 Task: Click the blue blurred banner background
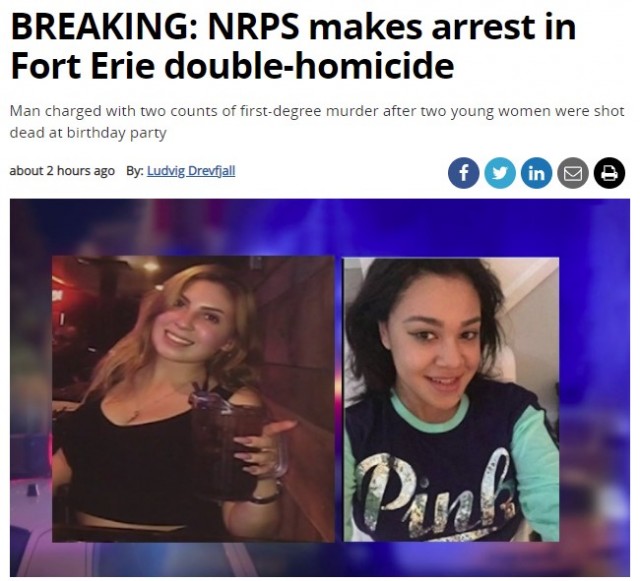pos(320,227)
